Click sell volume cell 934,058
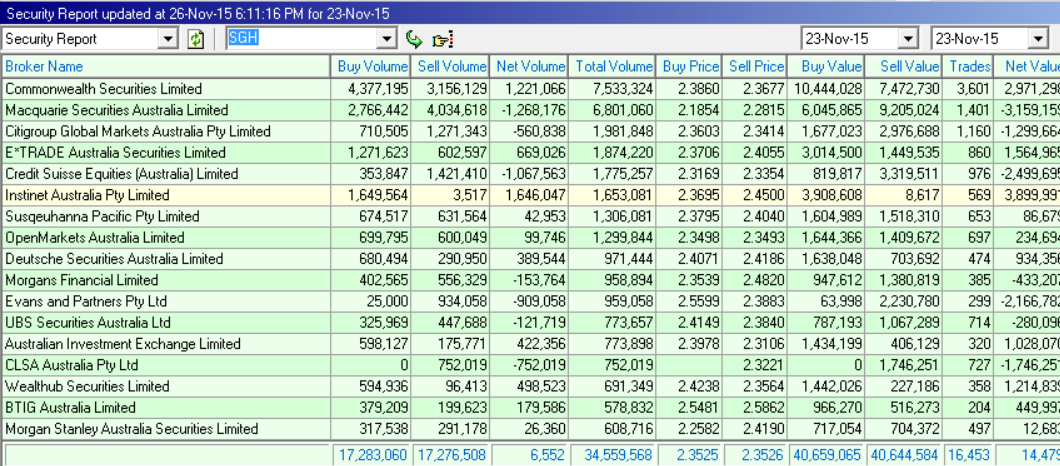 [x=450, y=301]
